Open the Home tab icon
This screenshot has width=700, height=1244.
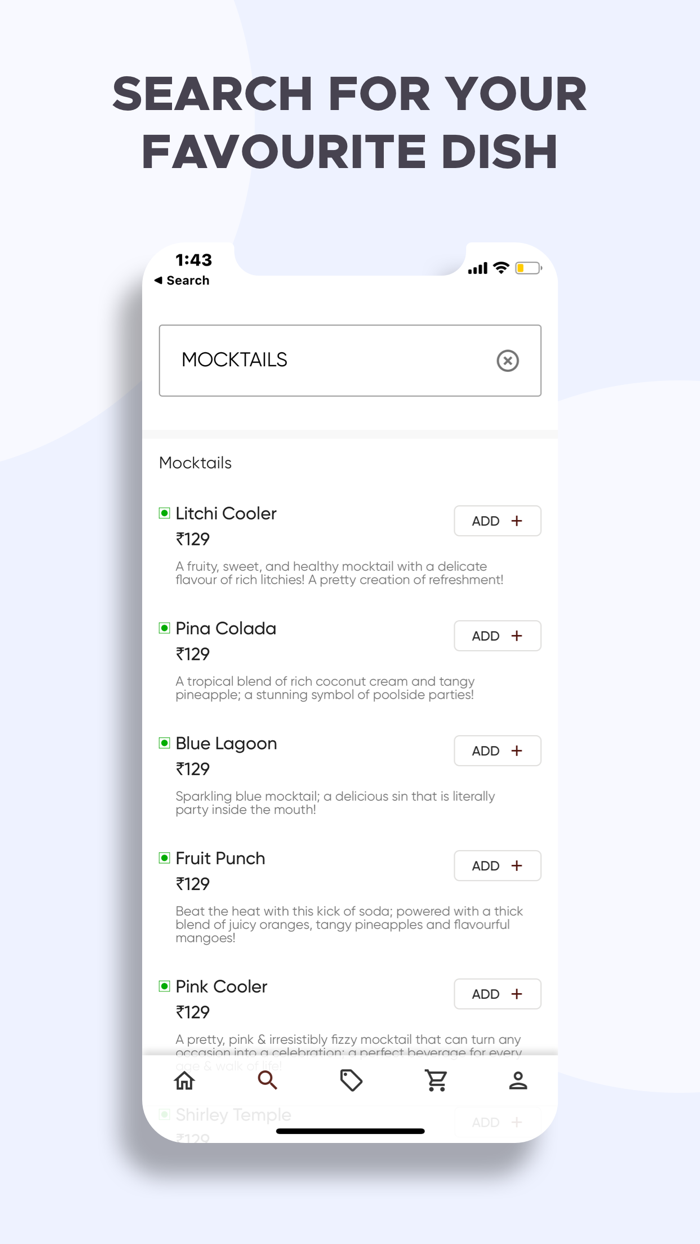pyautogui.click(x=184, y=1080)
